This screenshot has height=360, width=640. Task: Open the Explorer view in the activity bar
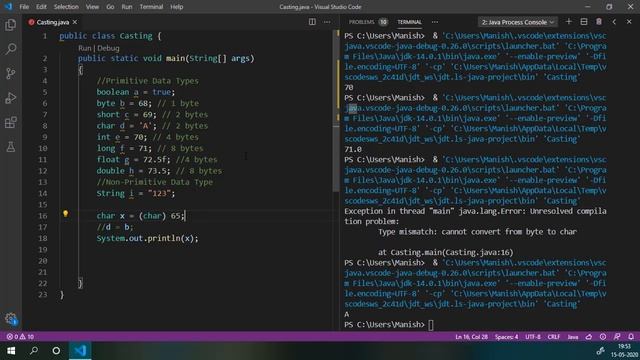point(11,25)
